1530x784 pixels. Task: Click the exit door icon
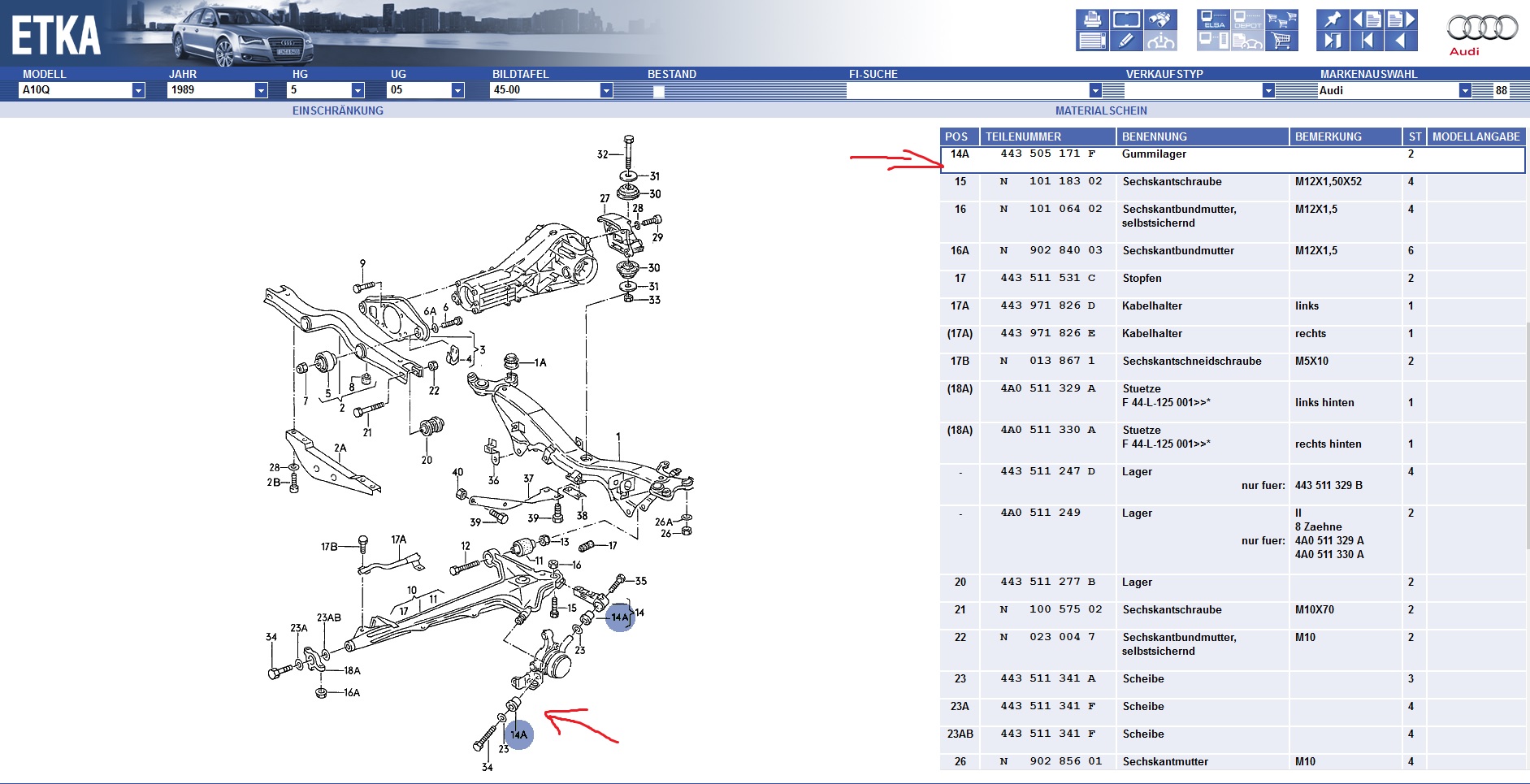pyautogui.click(x=1333, y=41)
